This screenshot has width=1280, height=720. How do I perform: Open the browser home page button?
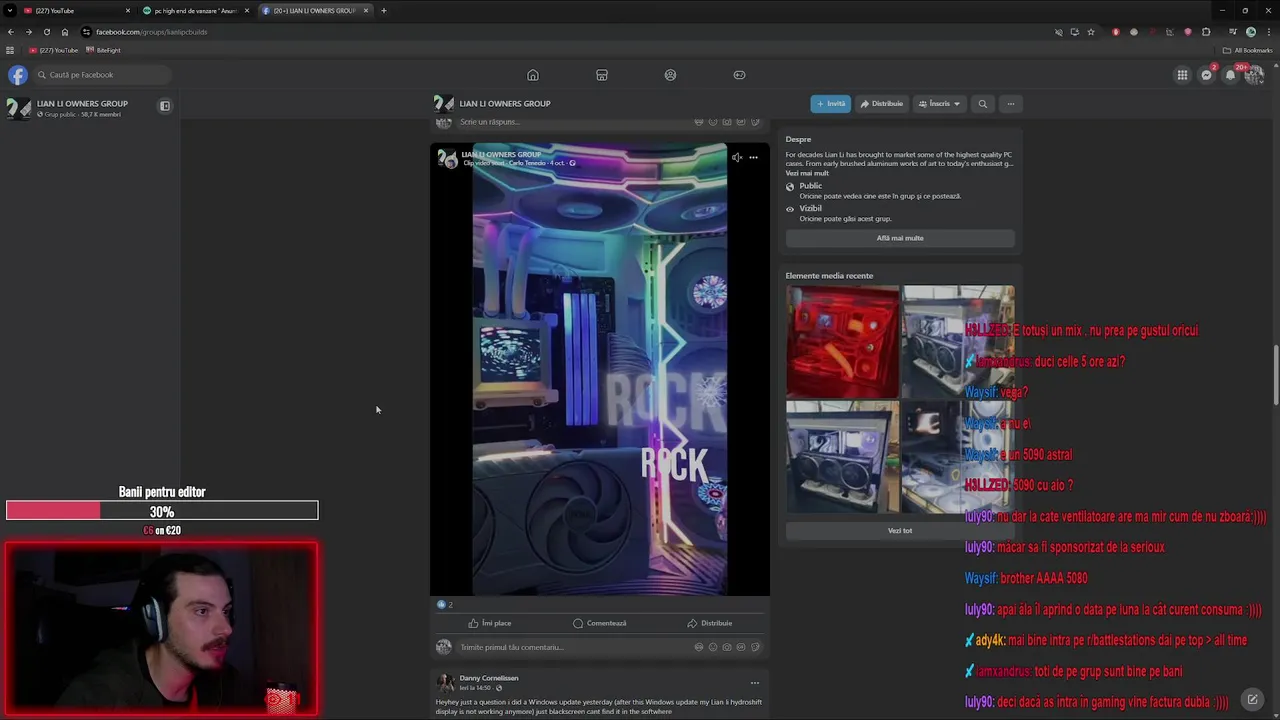point(65,32)
